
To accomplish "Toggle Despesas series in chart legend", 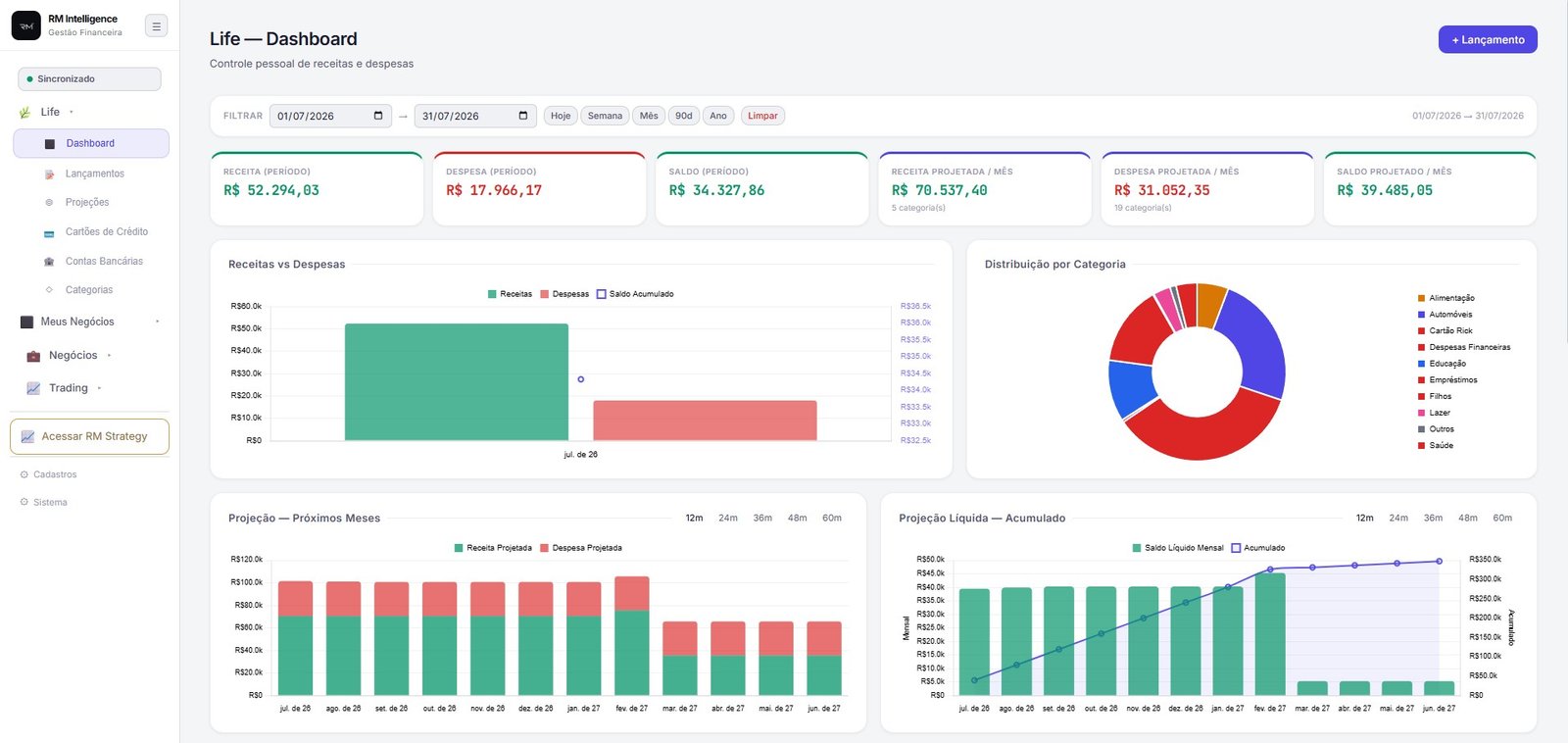I will [564, 294].
